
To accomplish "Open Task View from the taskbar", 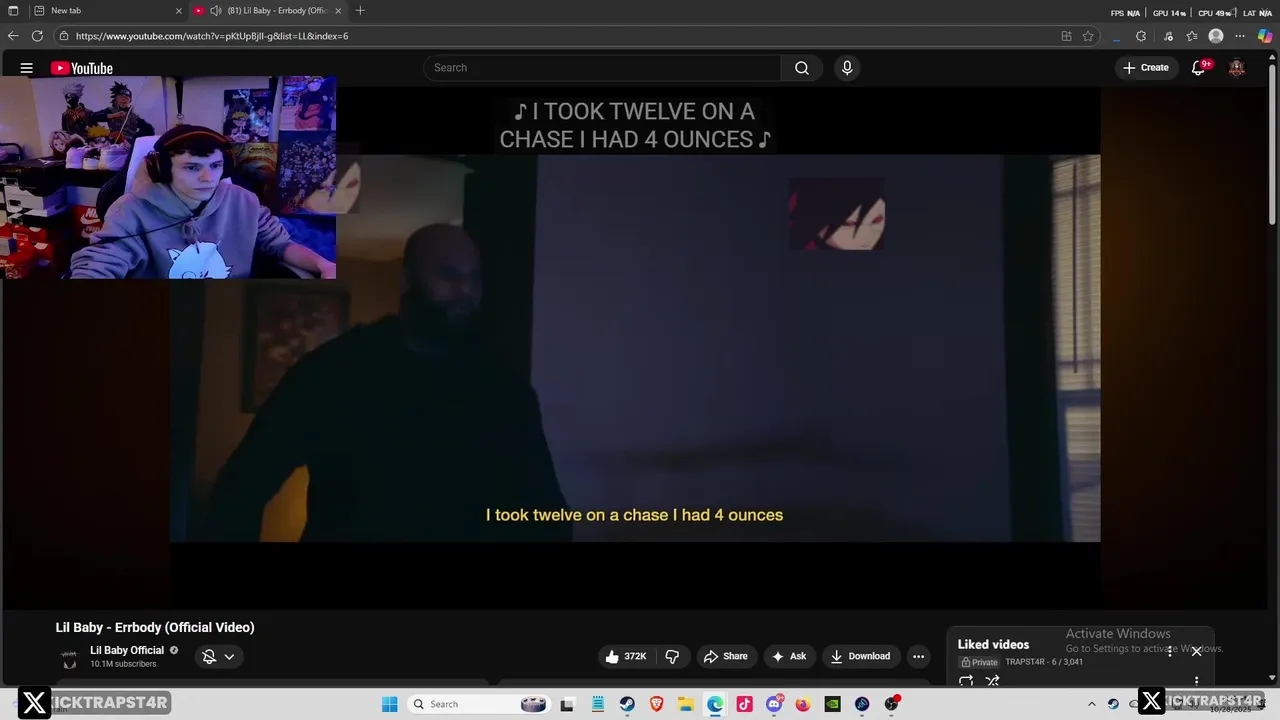I will (567, 704).
